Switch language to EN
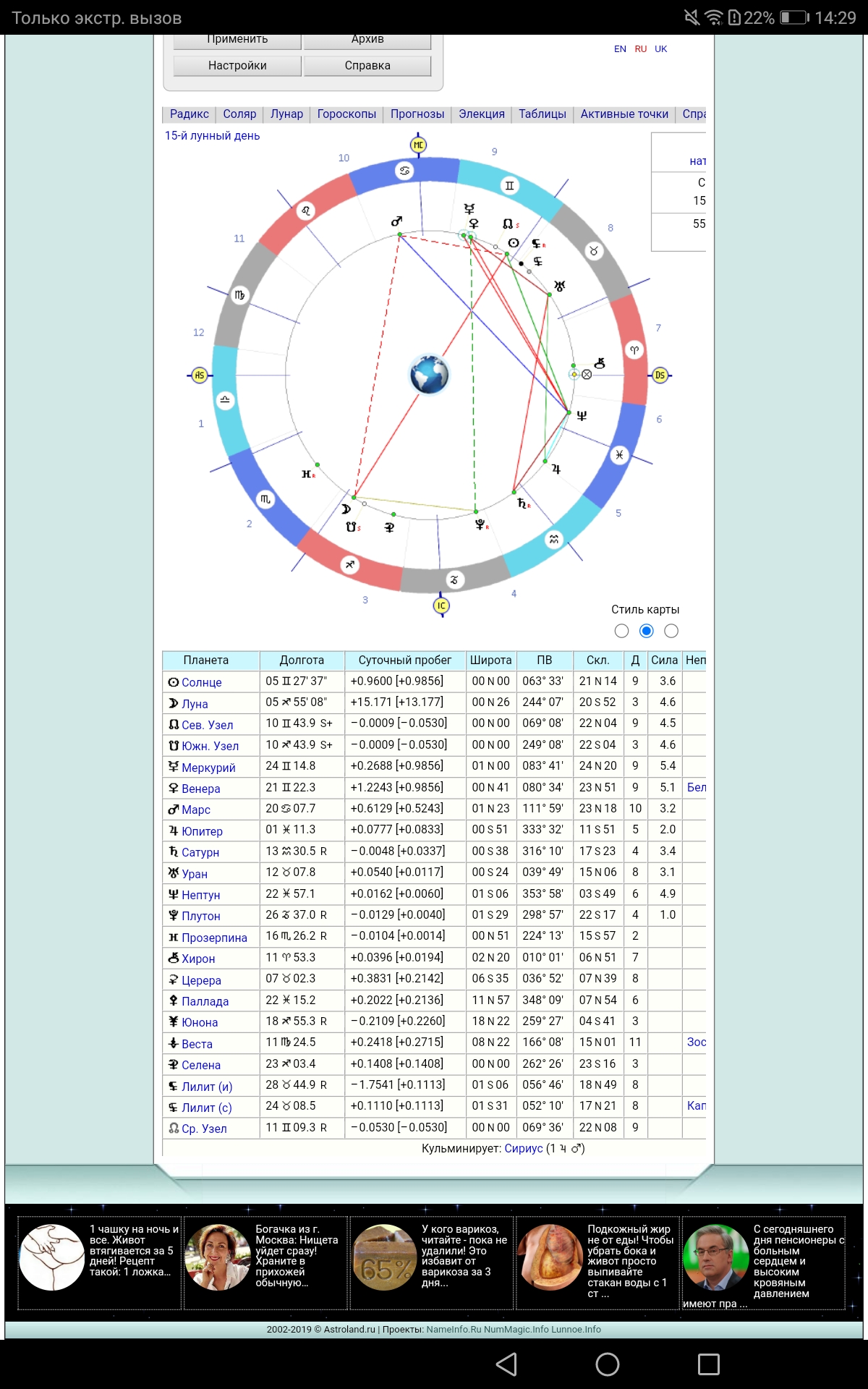The image size is (868, 1389). [x=620, y=48]
